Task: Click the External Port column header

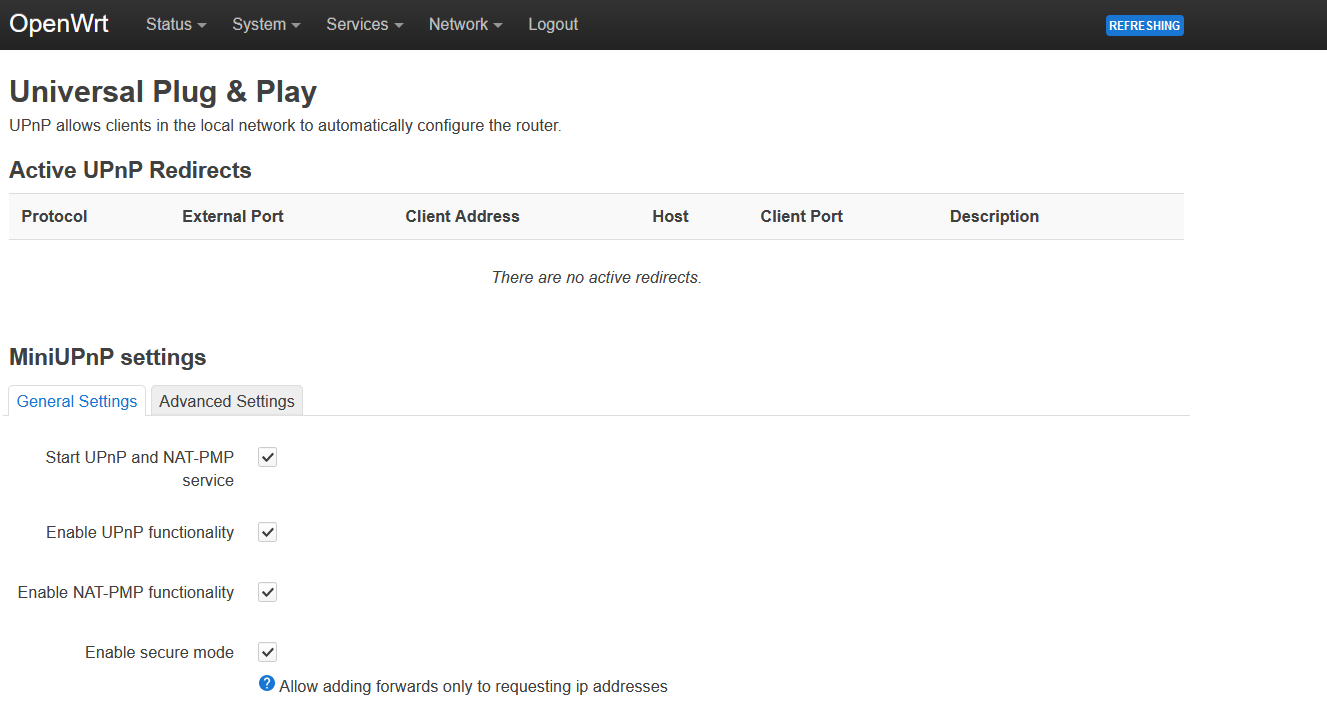Action: click(x=232, y=216)
